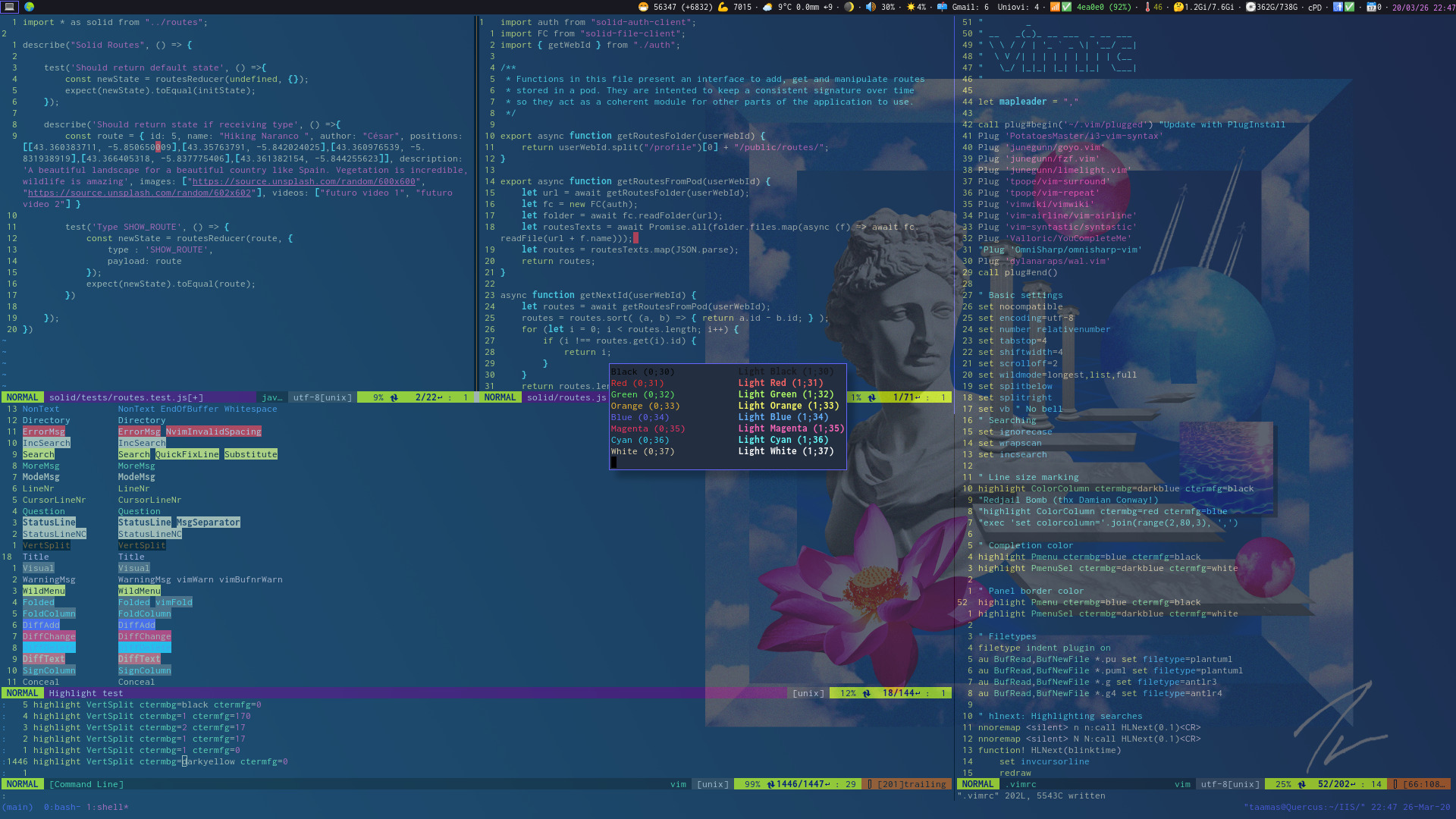Open first unsplash 600x600 URL
This screenshot has height=819, width=1456.
[303, 181]
